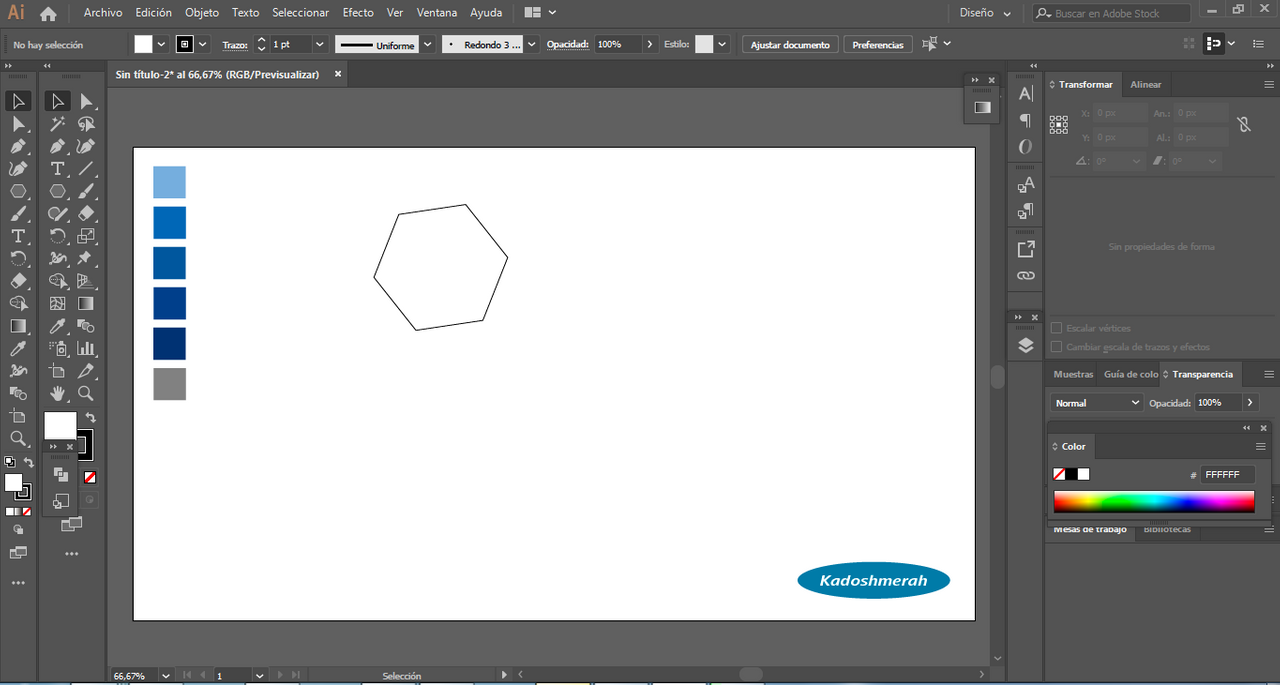
Task: Open the Trazo stroke panel link
Action: click(234, 45)
